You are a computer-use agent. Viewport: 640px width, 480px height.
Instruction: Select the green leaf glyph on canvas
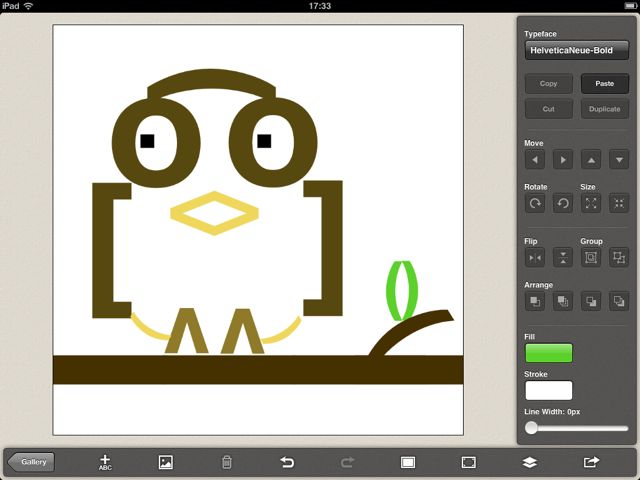click(402, 291)
